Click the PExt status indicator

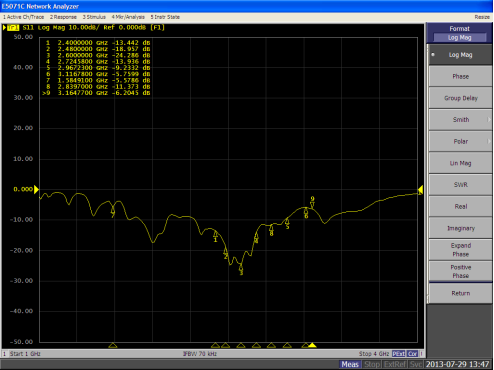[399, 354]
